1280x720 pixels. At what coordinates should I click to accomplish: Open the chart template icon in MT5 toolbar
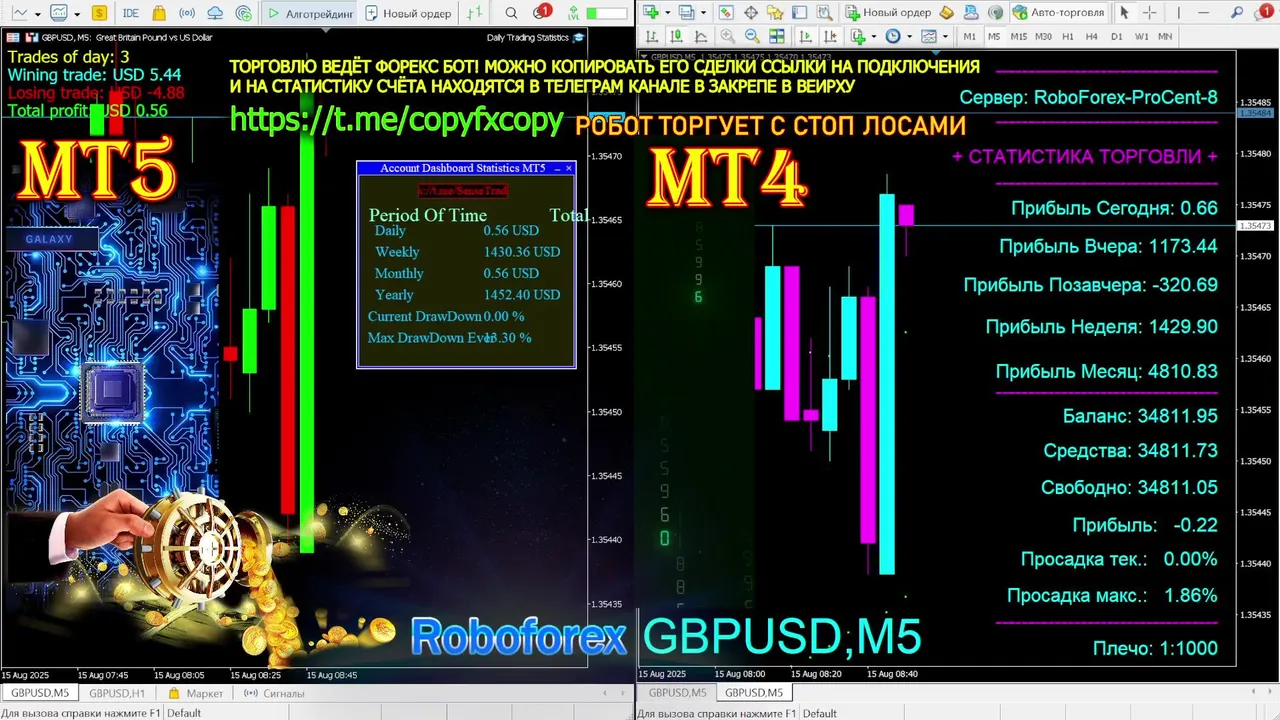coord(59,13)
